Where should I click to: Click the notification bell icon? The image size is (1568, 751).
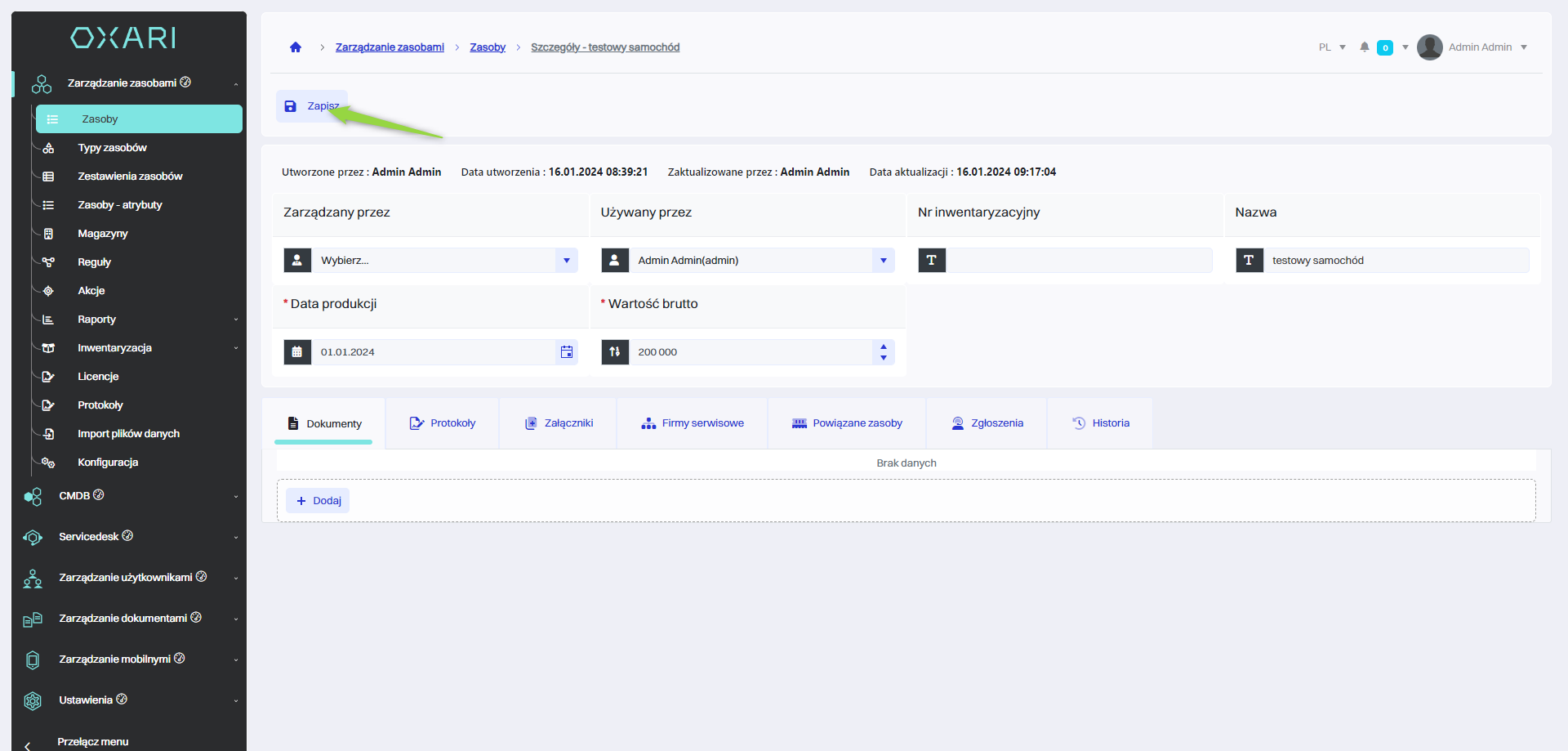coord(1364,47)
